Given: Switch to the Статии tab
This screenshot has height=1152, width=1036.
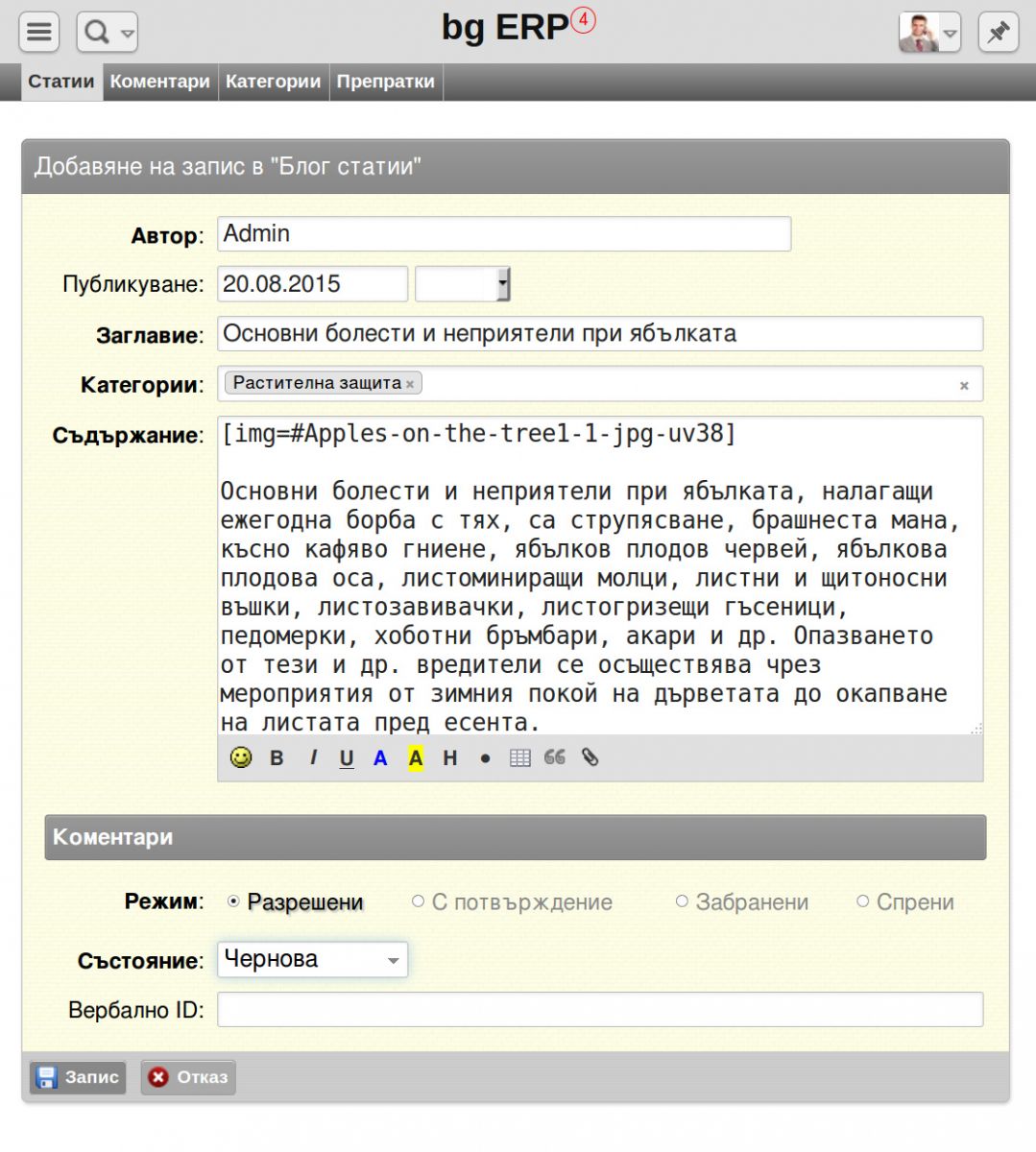Looking at the screenshot, I should pyautogui.click(x=61, y=82).
